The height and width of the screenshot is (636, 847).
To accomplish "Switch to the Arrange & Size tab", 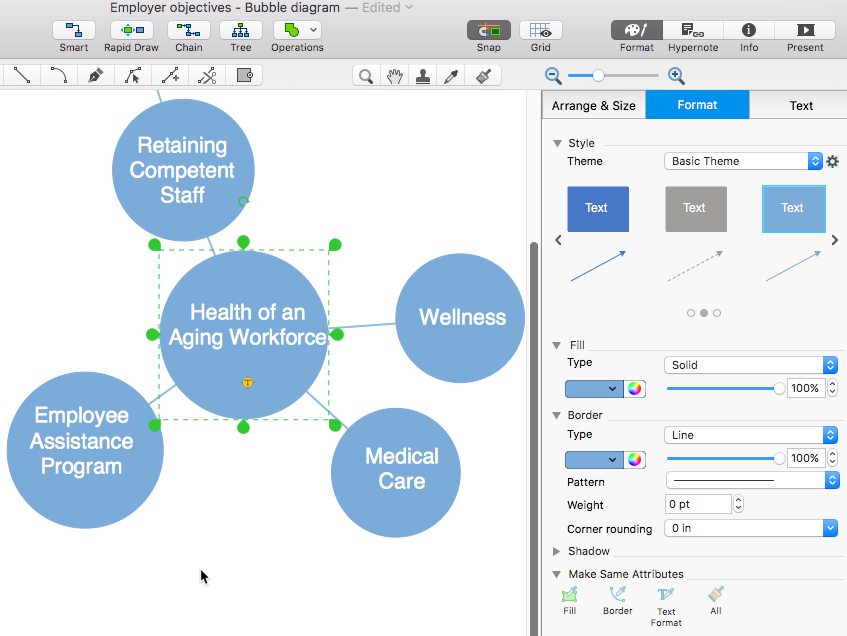I will tap(593, 105).
